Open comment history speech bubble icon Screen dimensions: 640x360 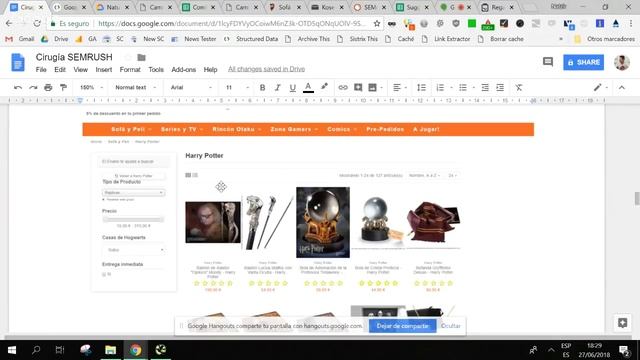(x=548, y=62)
